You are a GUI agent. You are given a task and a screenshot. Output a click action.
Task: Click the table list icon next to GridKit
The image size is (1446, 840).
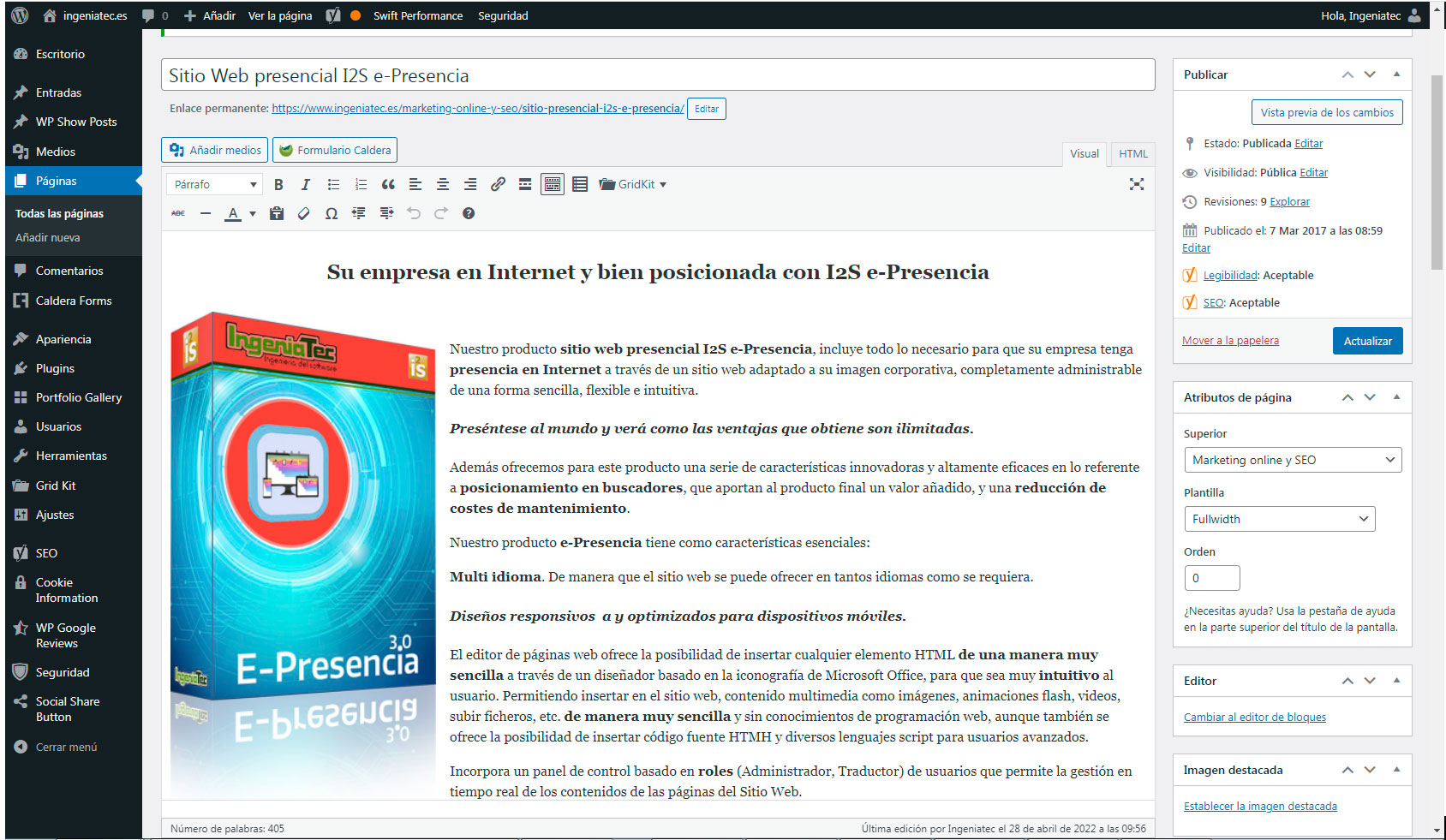click(x=580, y=184)
